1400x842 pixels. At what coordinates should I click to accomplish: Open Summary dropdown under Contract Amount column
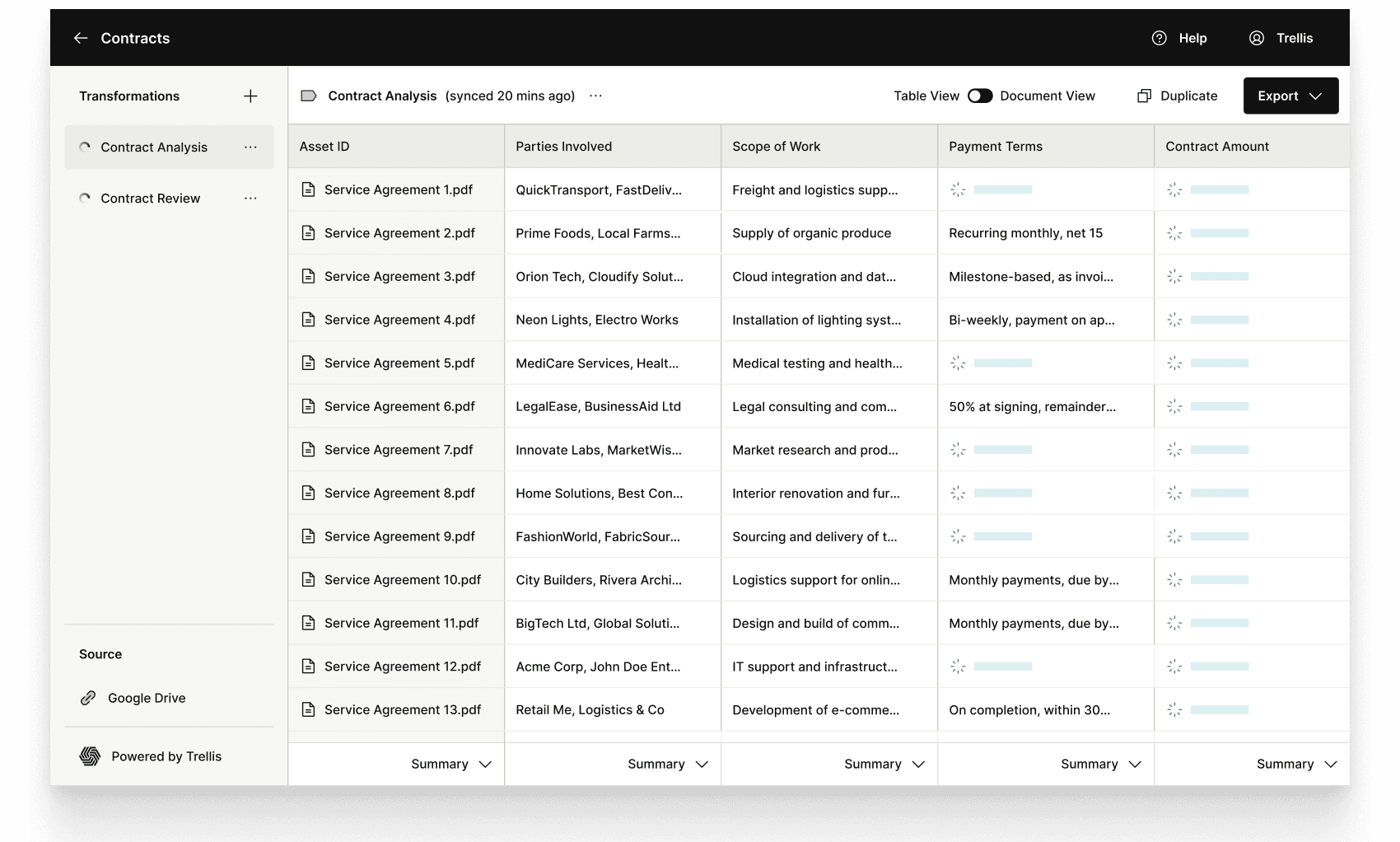1297,765
